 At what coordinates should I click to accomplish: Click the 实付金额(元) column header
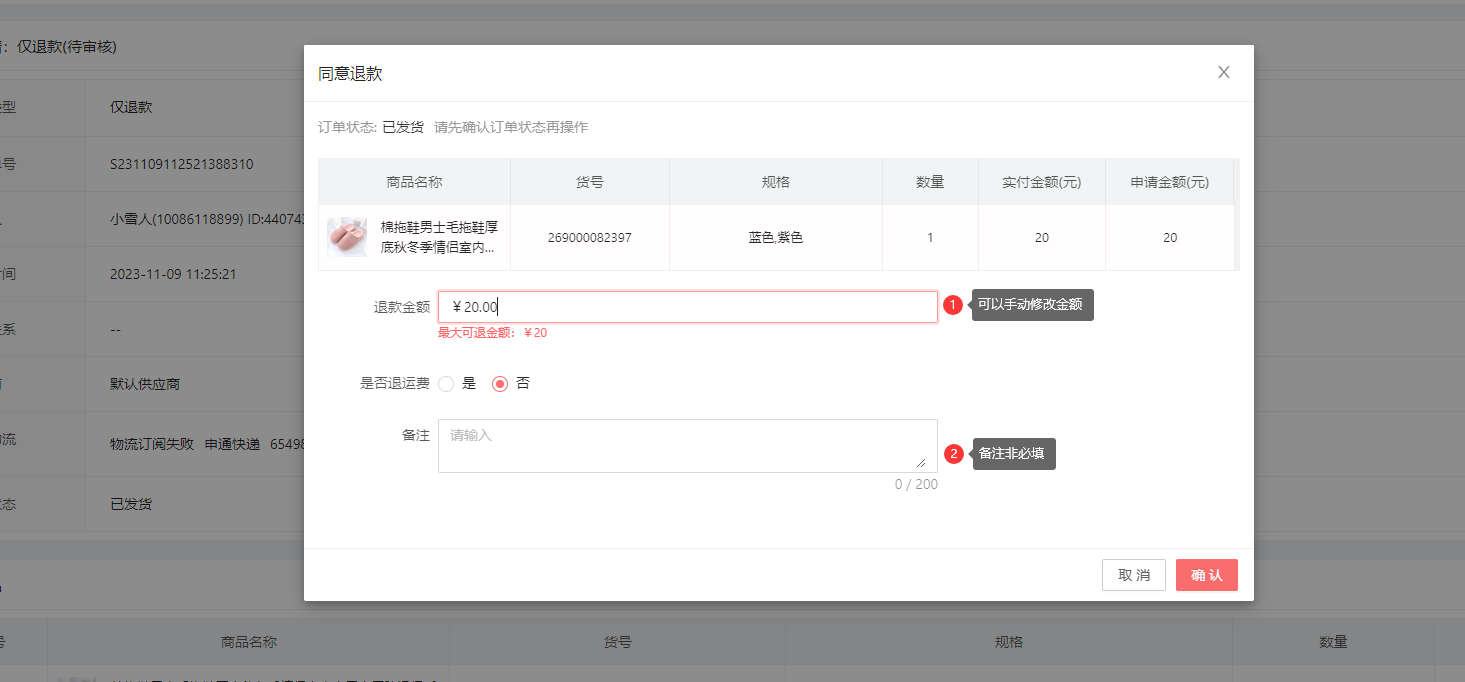[1041, 182]
